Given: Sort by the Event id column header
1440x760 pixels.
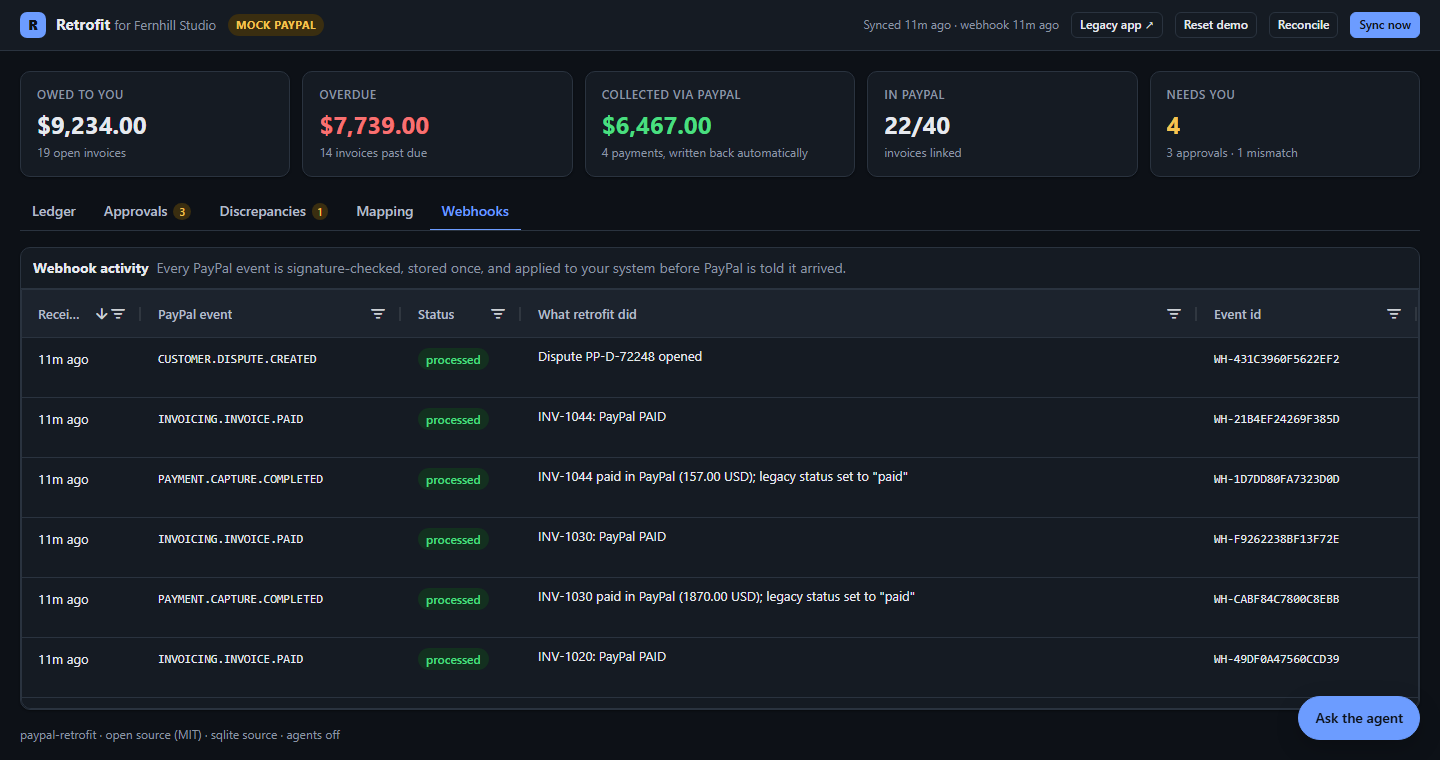Looking at the screenshot, I should (x=1237, y=314).
